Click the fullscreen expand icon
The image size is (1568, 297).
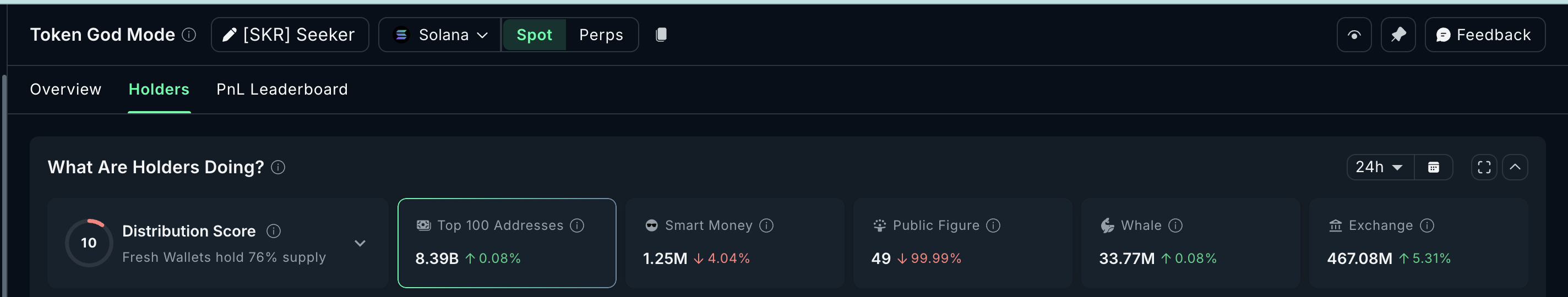click(1484, 167)
